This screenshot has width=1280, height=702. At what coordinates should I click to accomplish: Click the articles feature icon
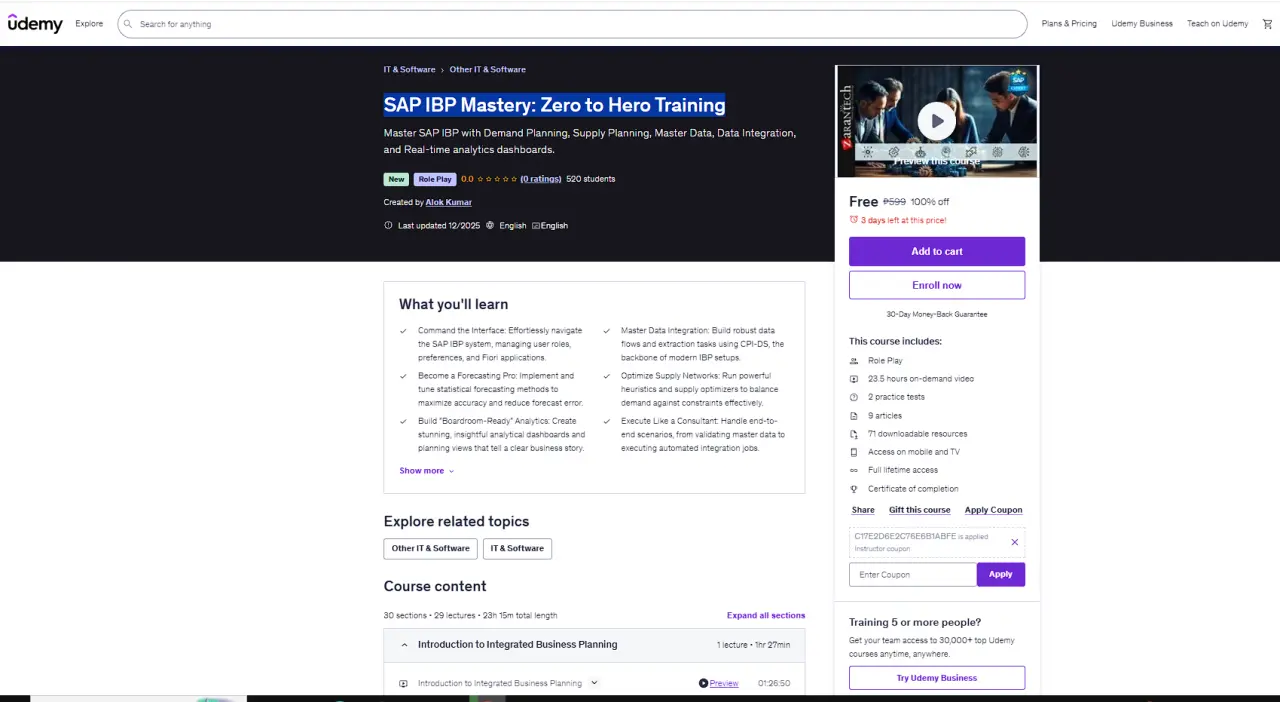[x=853, y=416]
